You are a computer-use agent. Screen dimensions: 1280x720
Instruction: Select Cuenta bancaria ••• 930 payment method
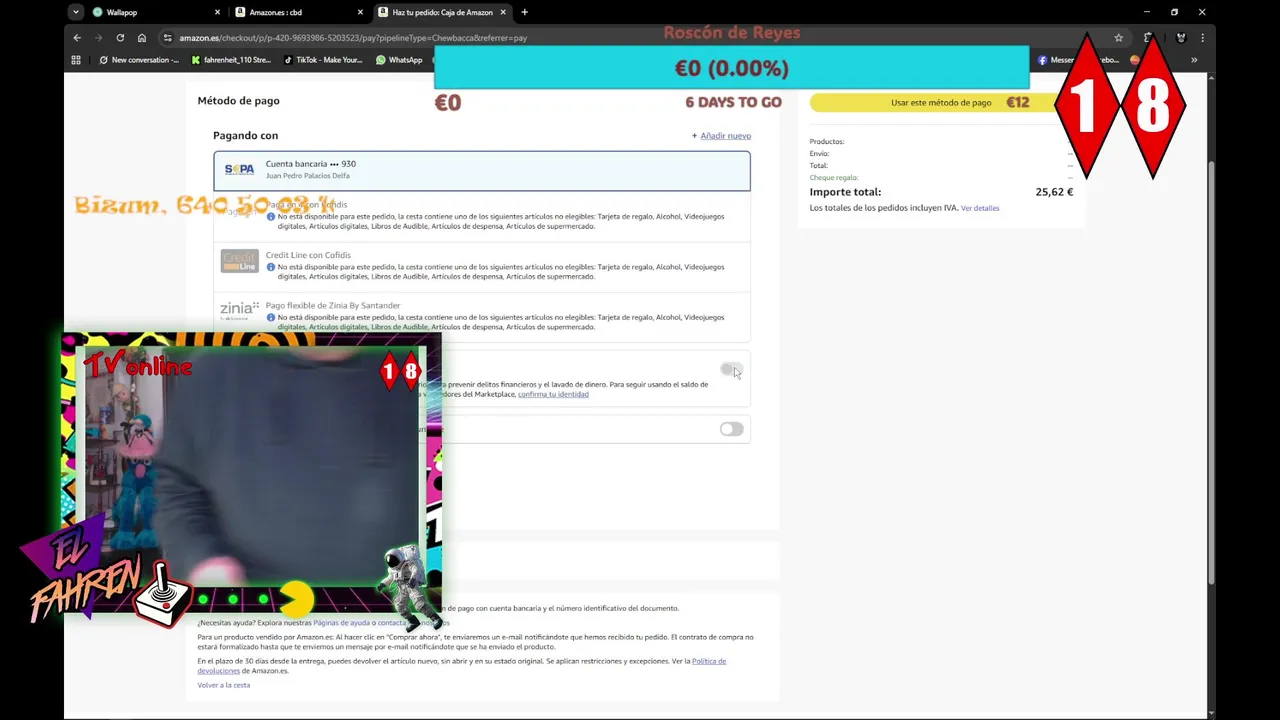pos(481,171)
